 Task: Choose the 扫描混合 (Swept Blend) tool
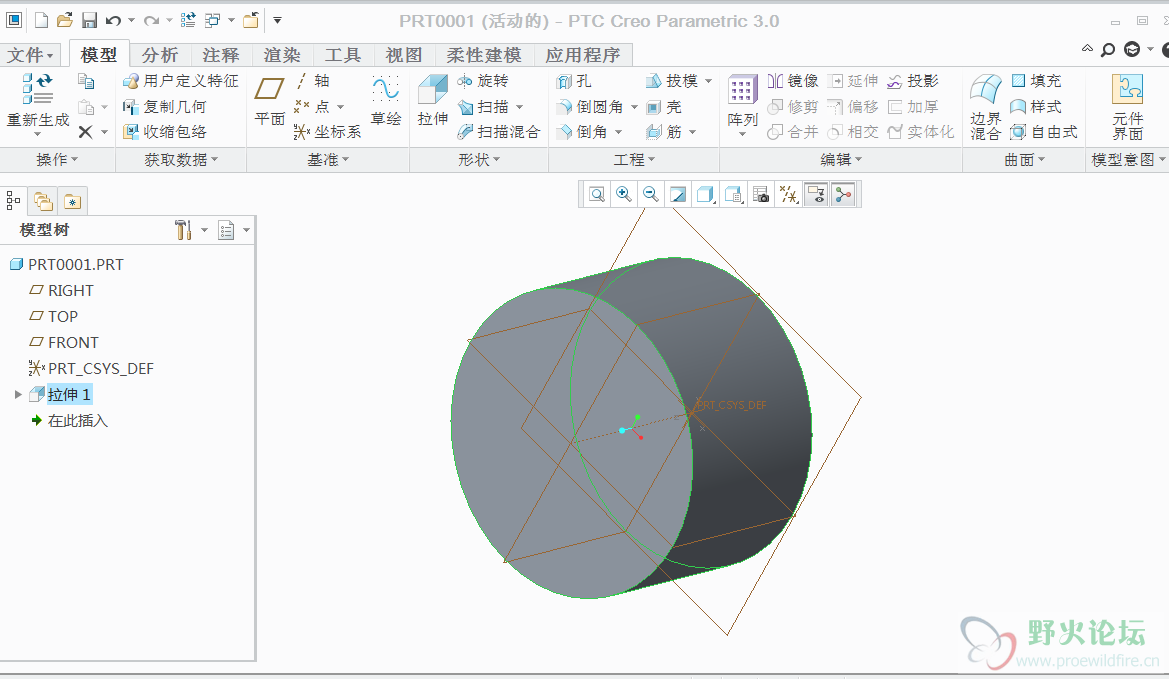[x=499, y=132]
